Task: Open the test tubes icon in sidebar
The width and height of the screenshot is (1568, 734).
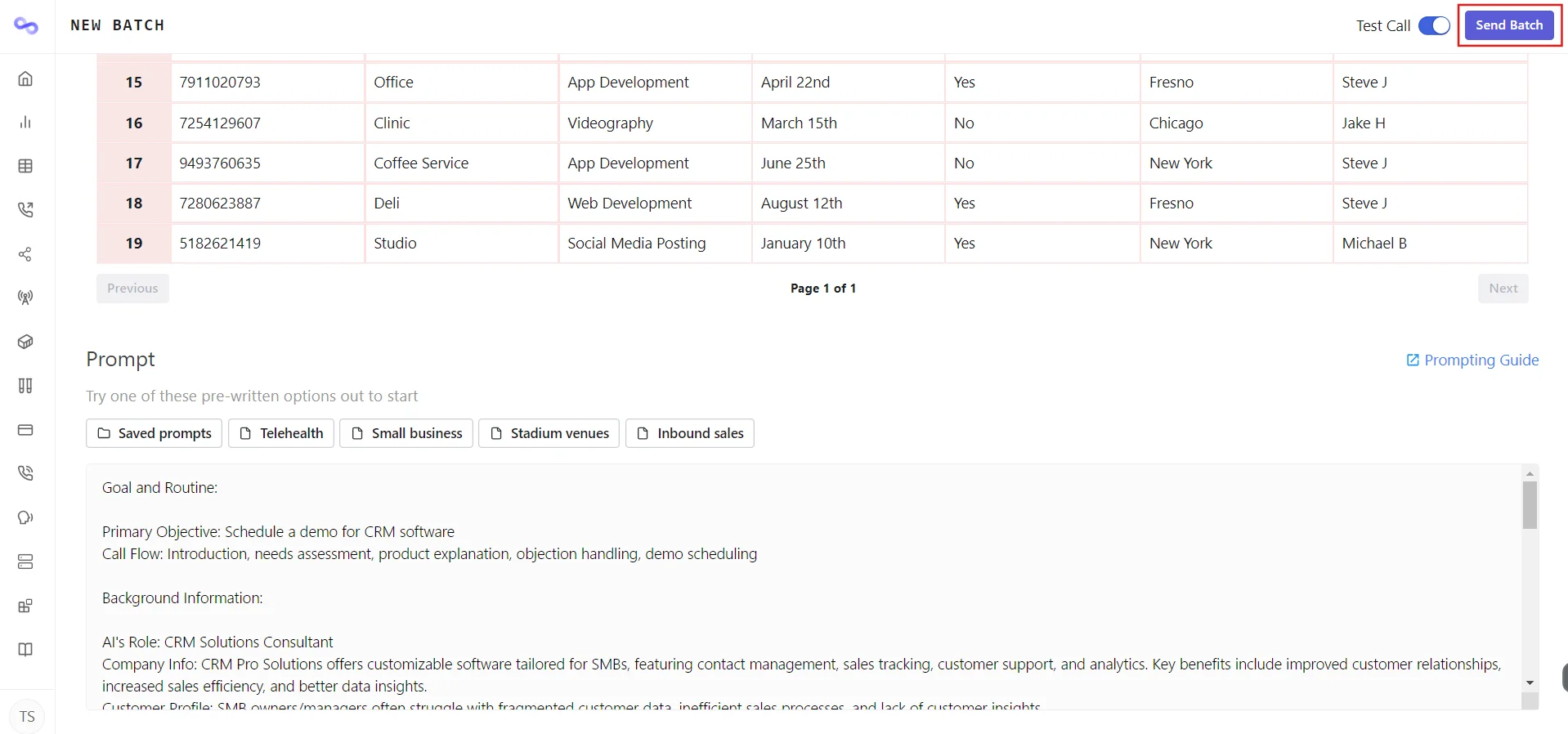Action: pyautogui.click(x=25, y=386)
